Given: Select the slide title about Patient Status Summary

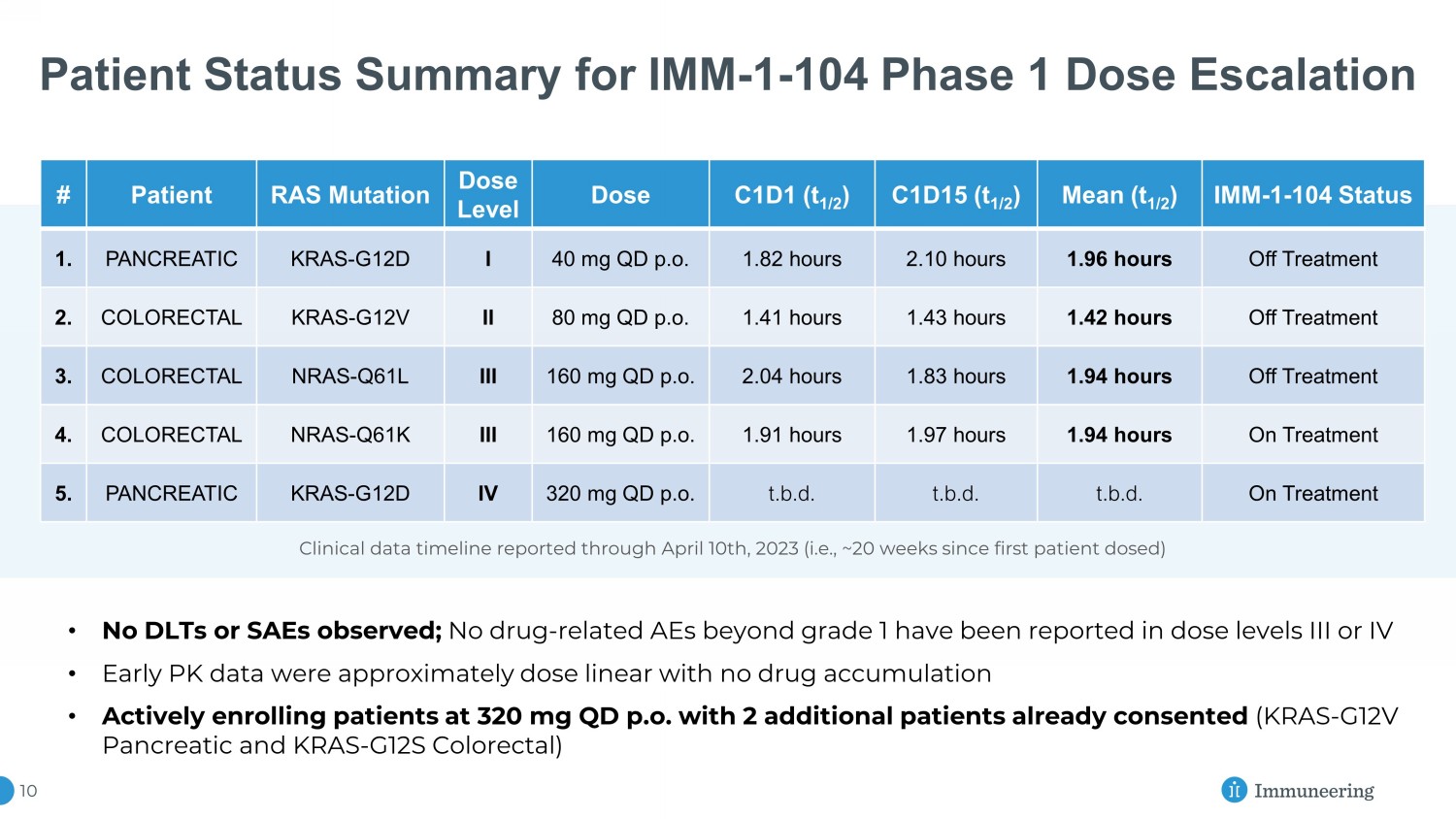Looking at the screenshot, I should (727, 75).
